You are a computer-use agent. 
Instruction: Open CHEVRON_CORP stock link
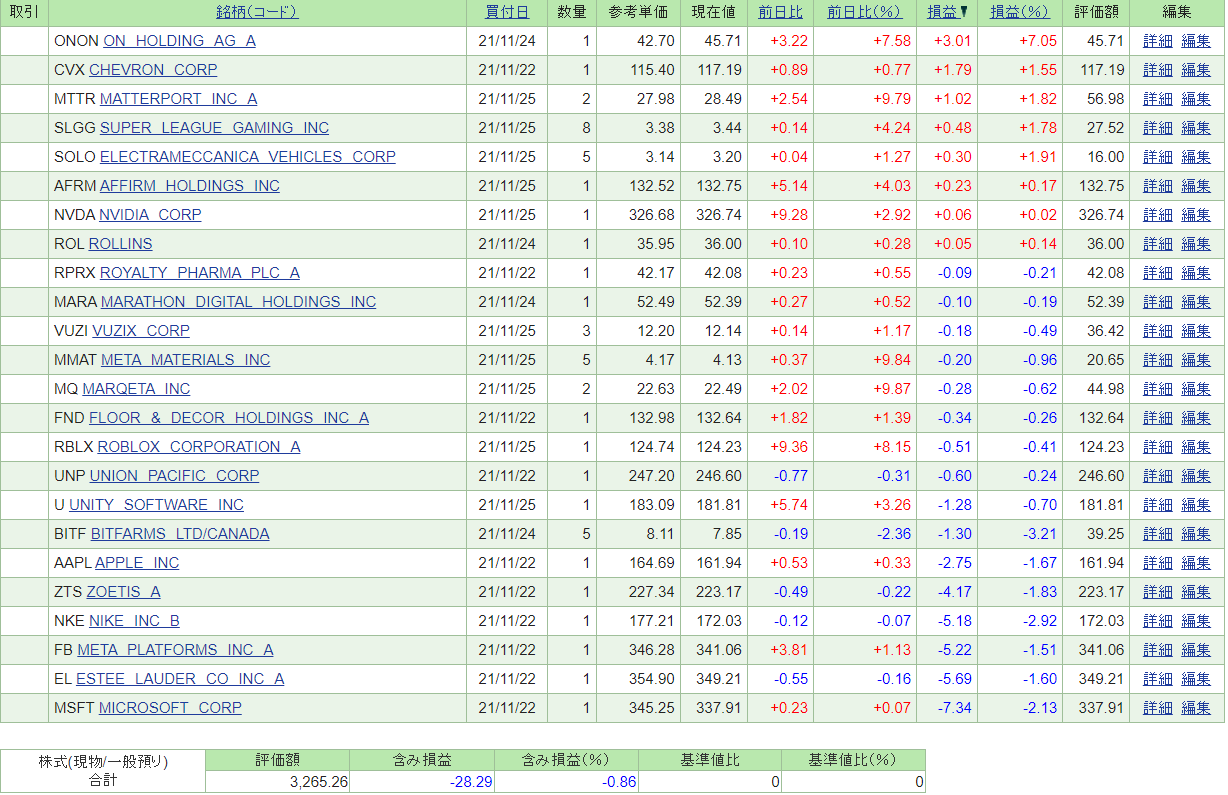[153, 70]
